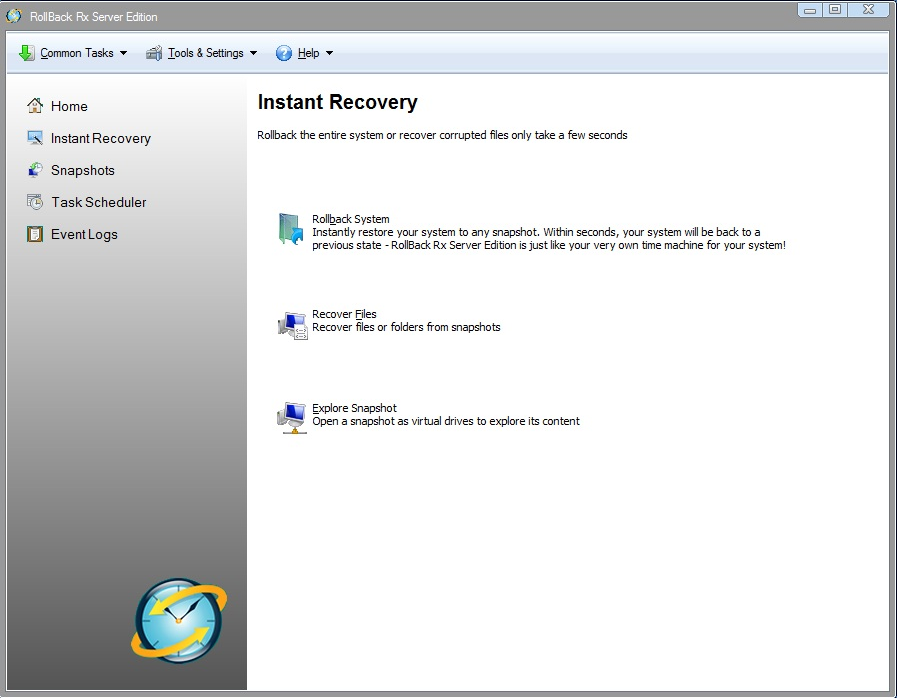The width and height of the screenshot is (897, 698).
Task: Click the Rollback System green door icon
Action: (x=291, y=229)
